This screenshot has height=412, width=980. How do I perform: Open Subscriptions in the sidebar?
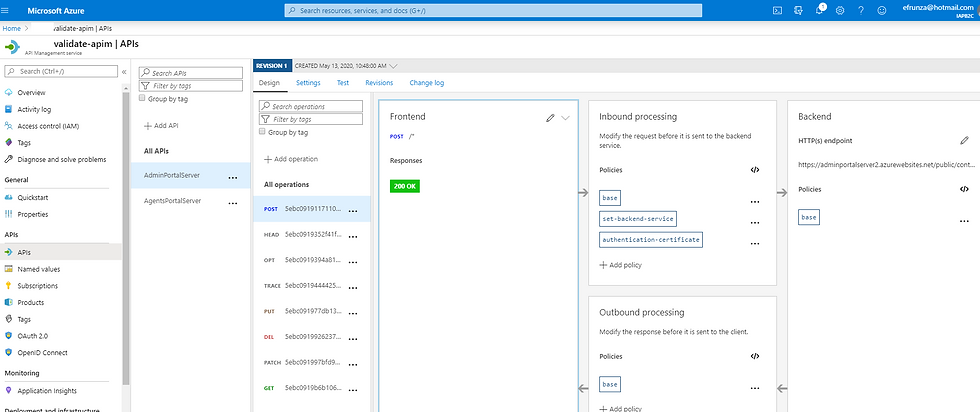(38, 286)
